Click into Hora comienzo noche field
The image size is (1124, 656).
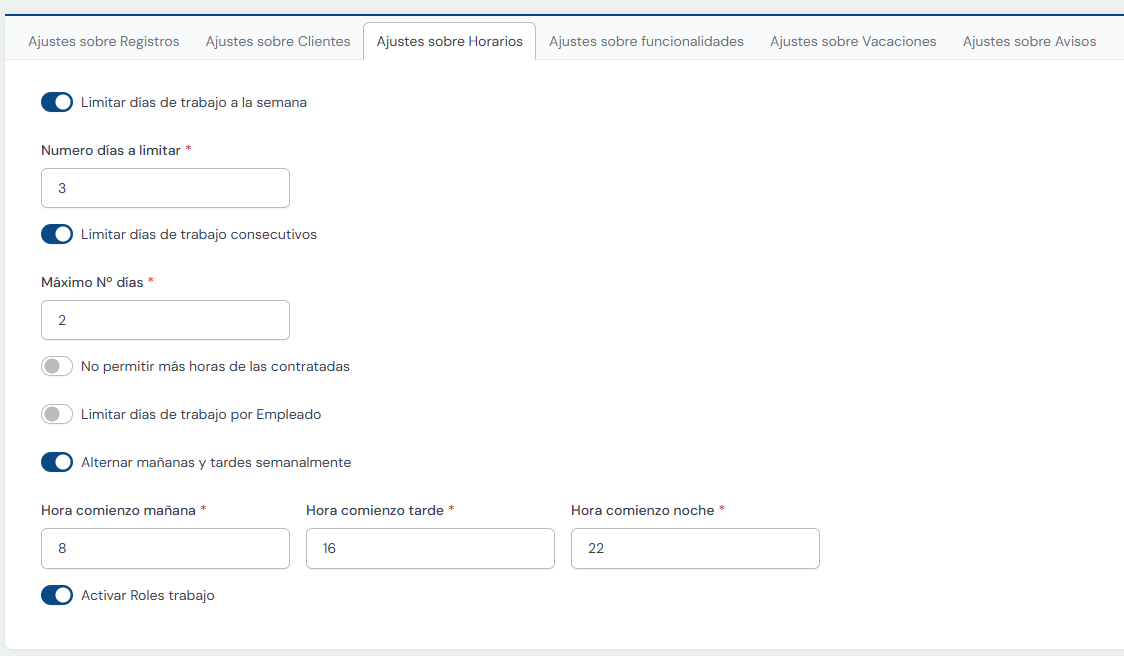(695, 549)
